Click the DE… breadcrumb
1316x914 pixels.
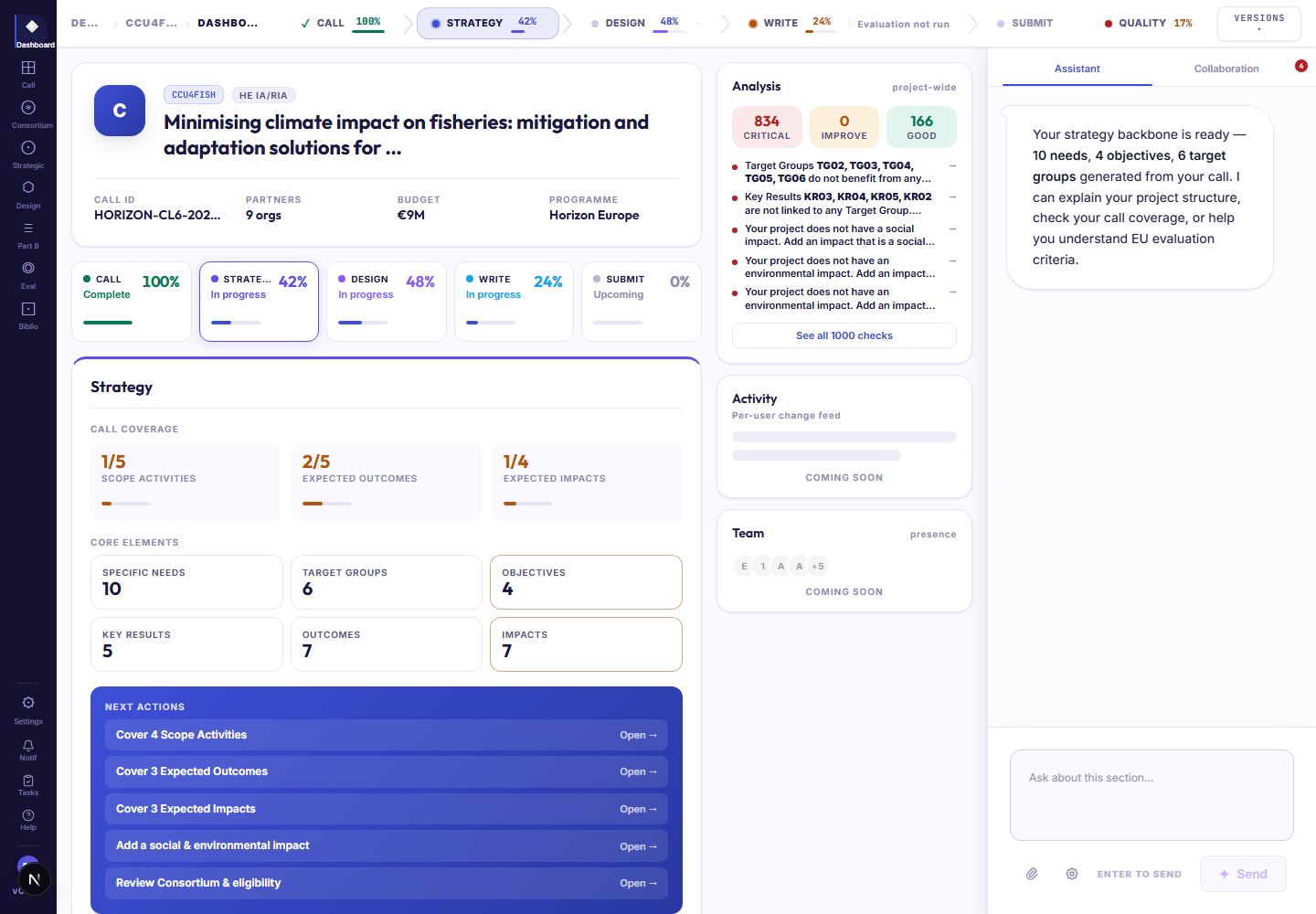[x=85, y=23]
